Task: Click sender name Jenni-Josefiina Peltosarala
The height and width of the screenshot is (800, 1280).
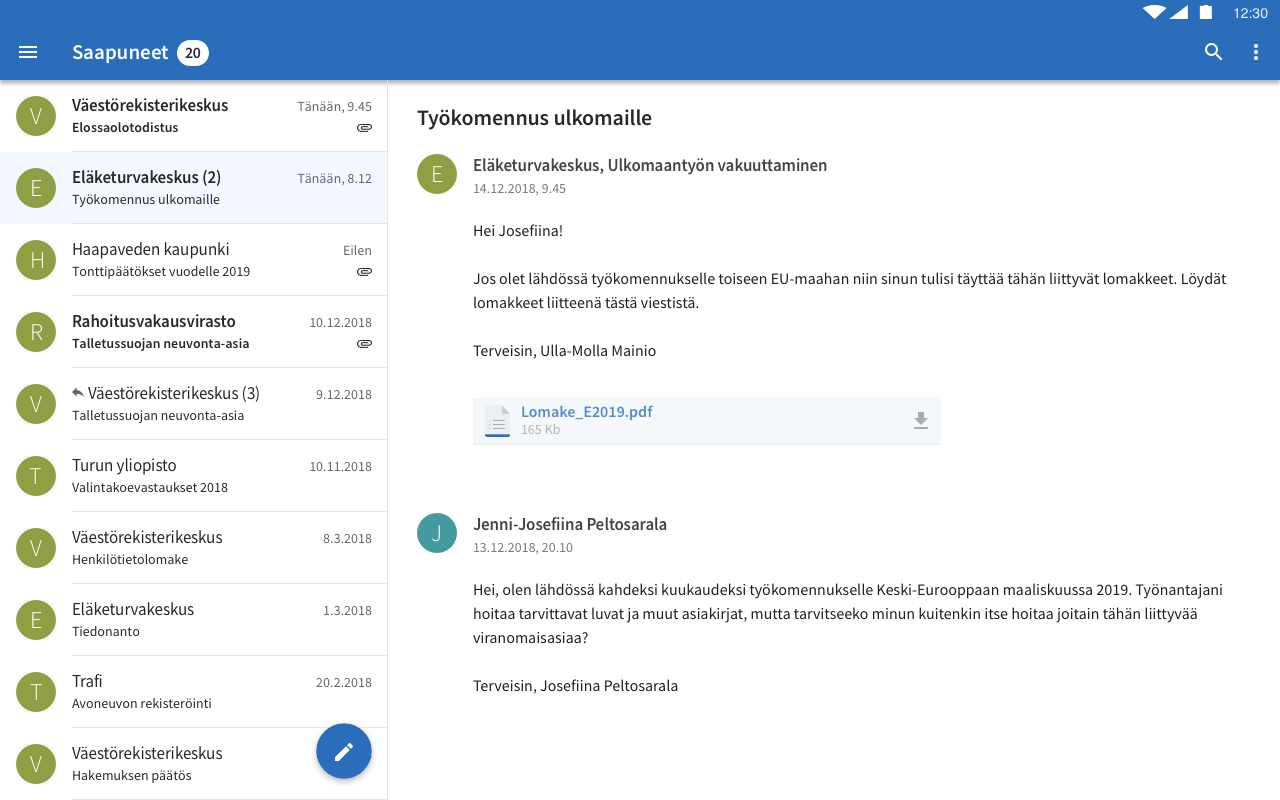Action: 570,525
